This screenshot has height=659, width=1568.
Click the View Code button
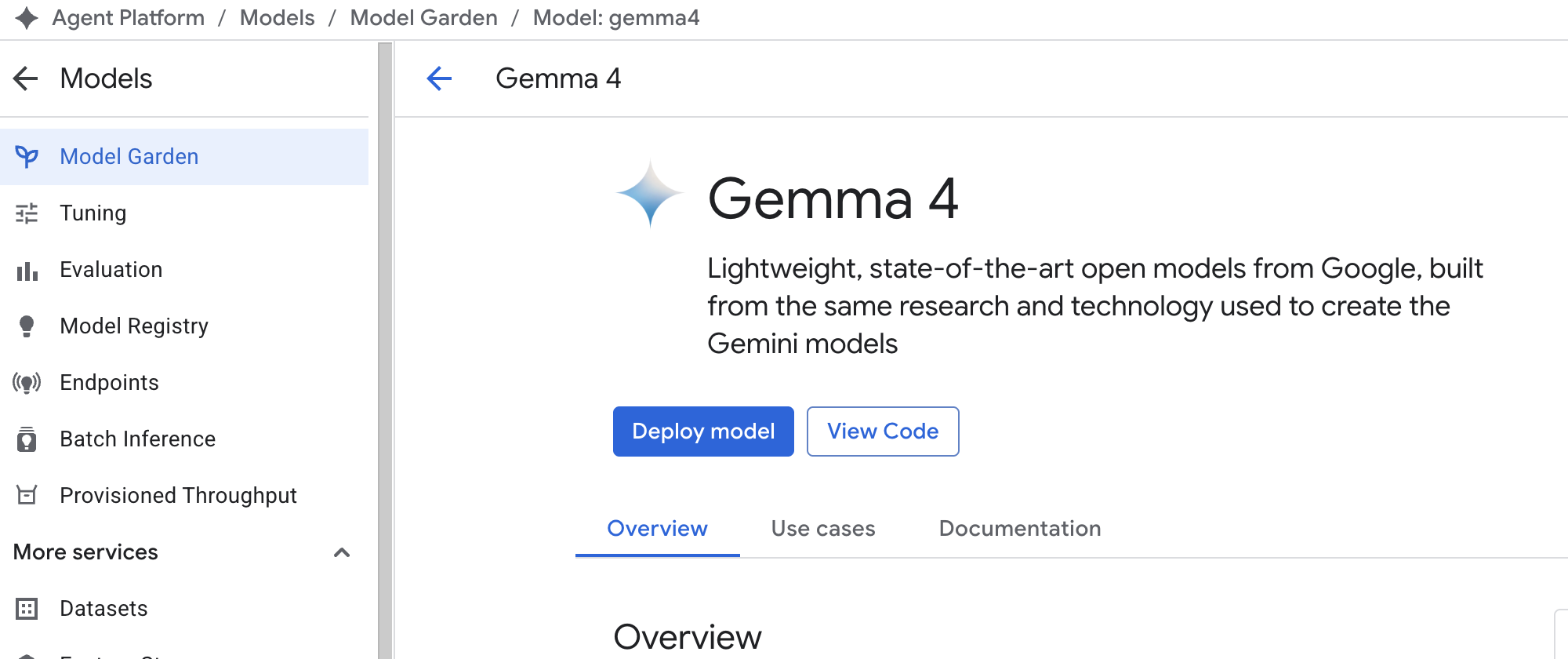tap(883, 431)
